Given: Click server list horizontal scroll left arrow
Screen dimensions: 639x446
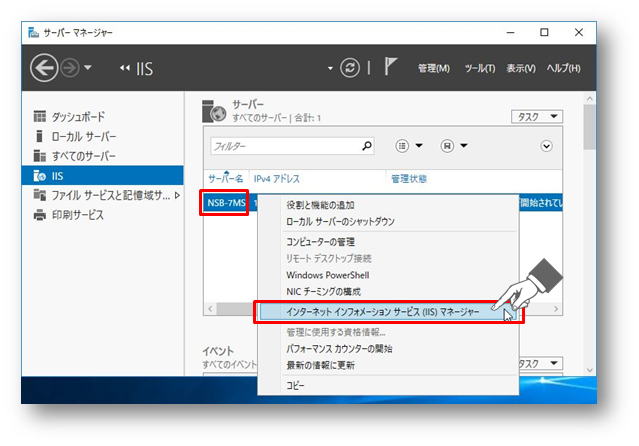Looking at the screenshot, I should [x=210, y=309].
